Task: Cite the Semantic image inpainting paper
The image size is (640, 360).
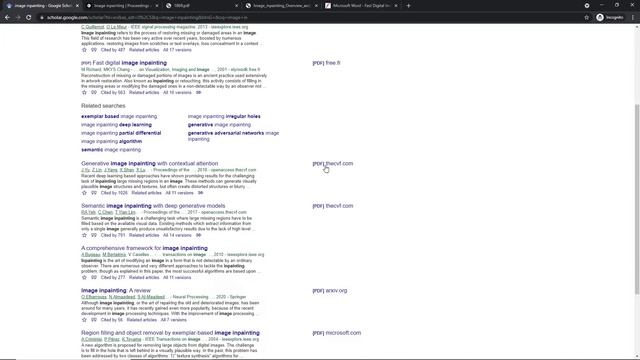Action: 94,235
